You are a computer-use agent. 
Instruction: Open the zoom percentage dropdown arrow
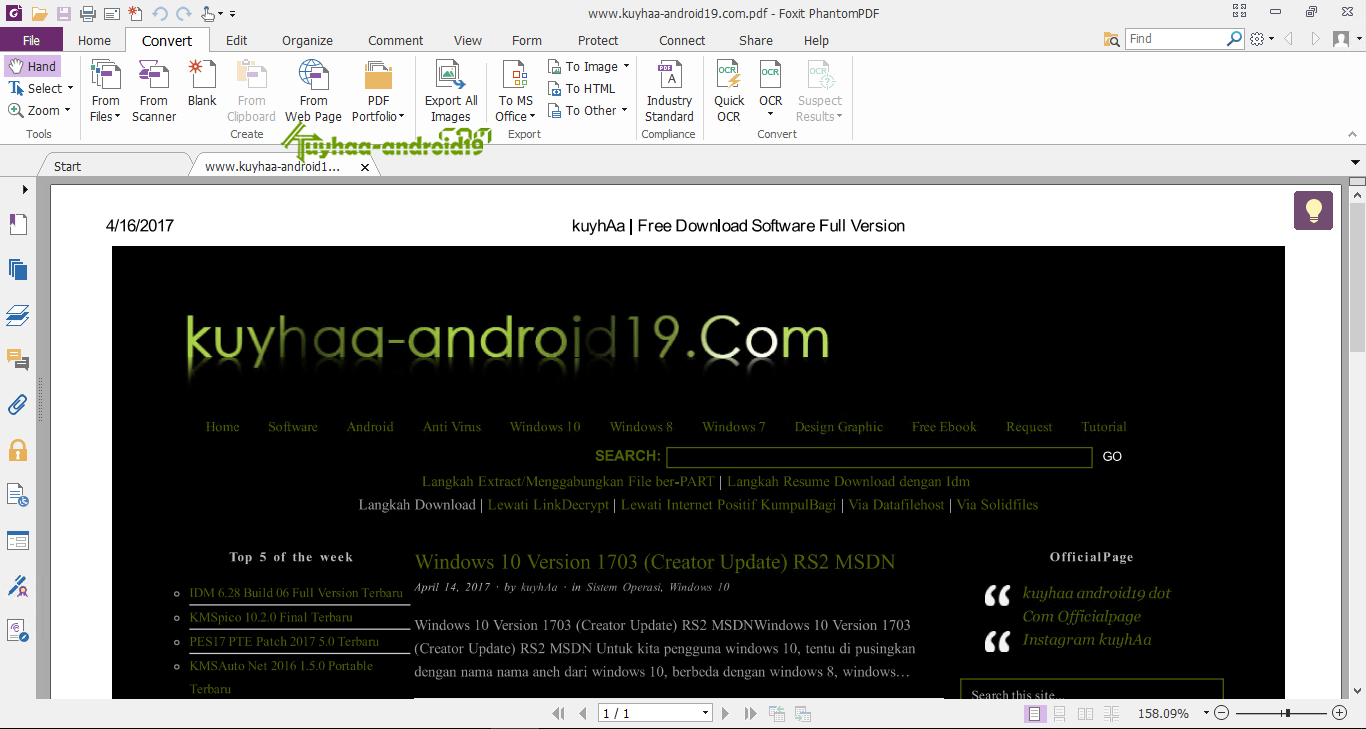coord(1206,713)
